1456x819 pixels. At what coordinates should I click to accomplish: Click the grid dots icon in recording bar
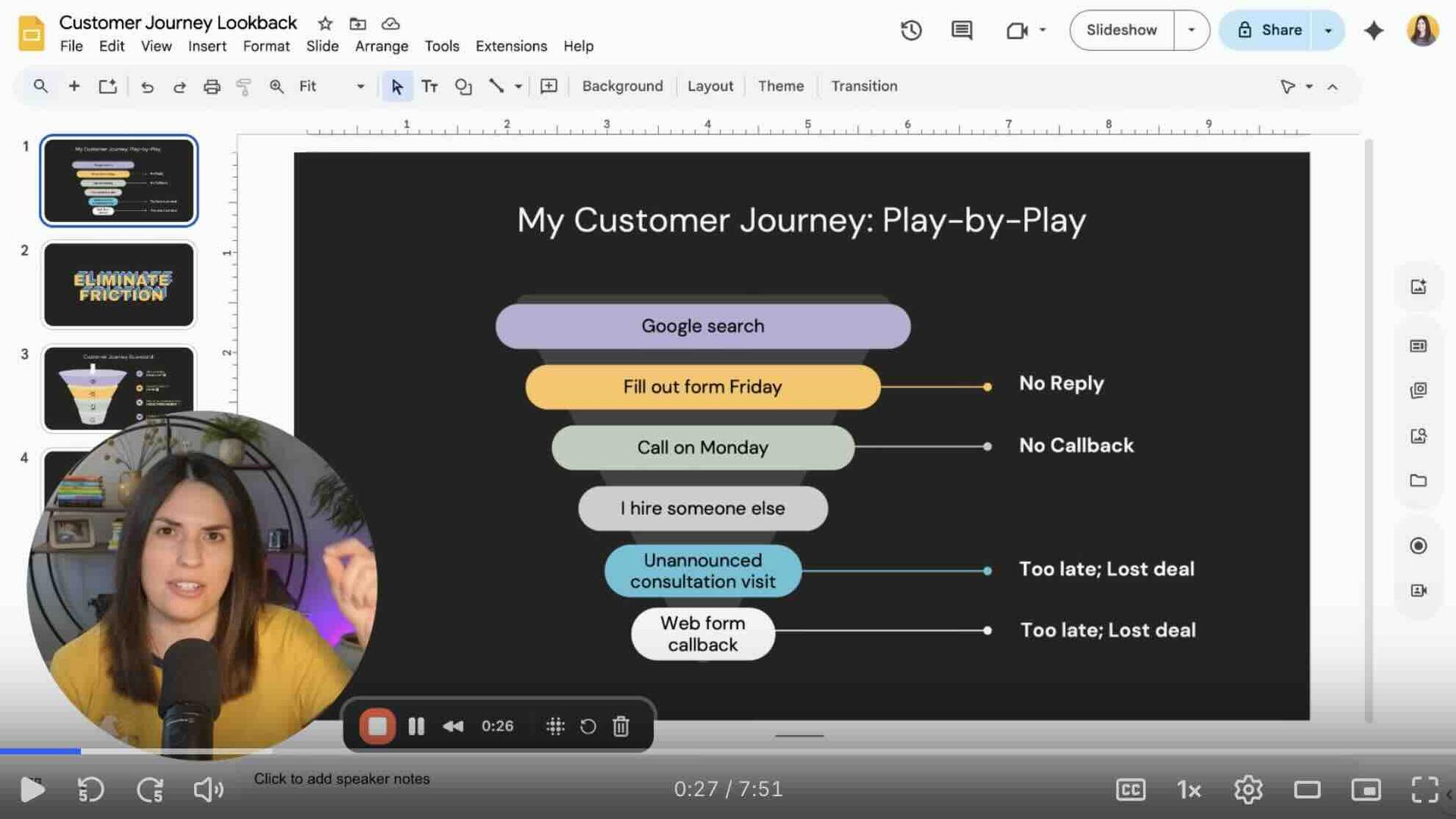(x=555, y=726)
